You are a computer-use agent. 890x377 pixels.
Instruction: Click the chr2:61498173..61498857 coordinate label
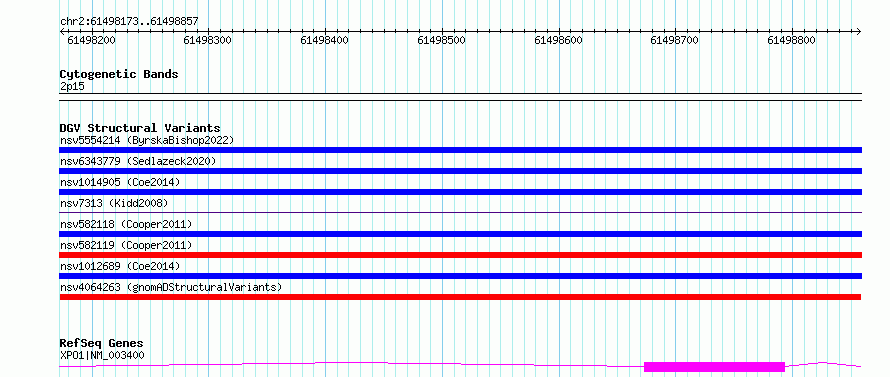[x=129, y=22]
